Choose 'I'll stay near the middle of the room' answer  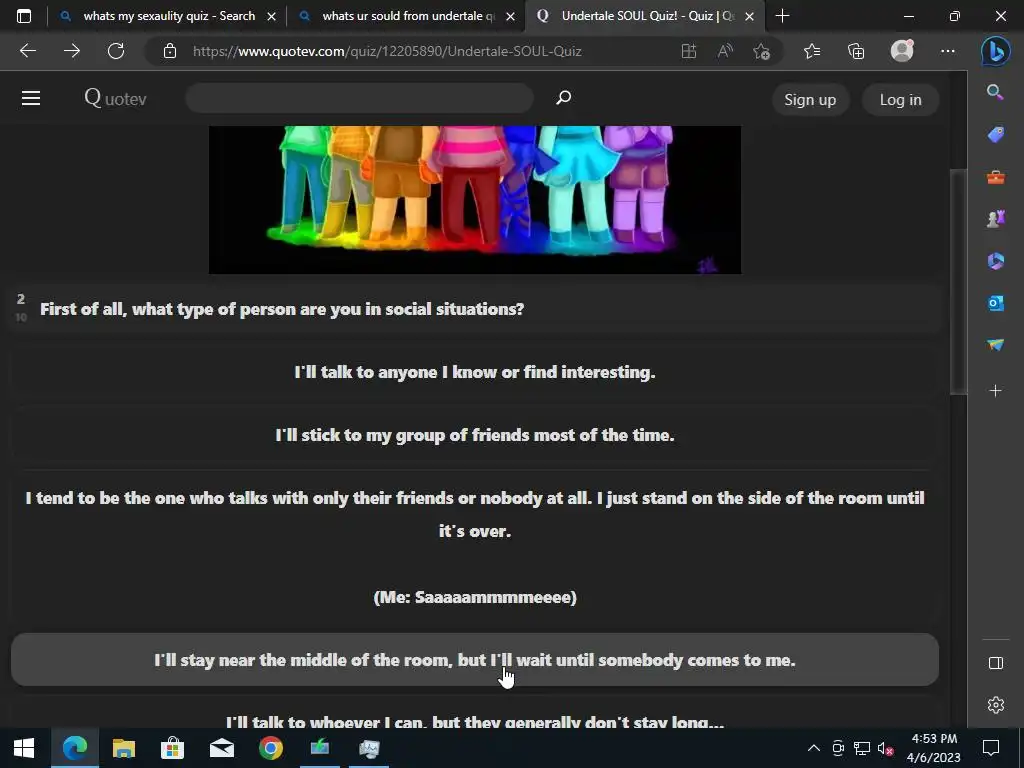coord(475,660)
